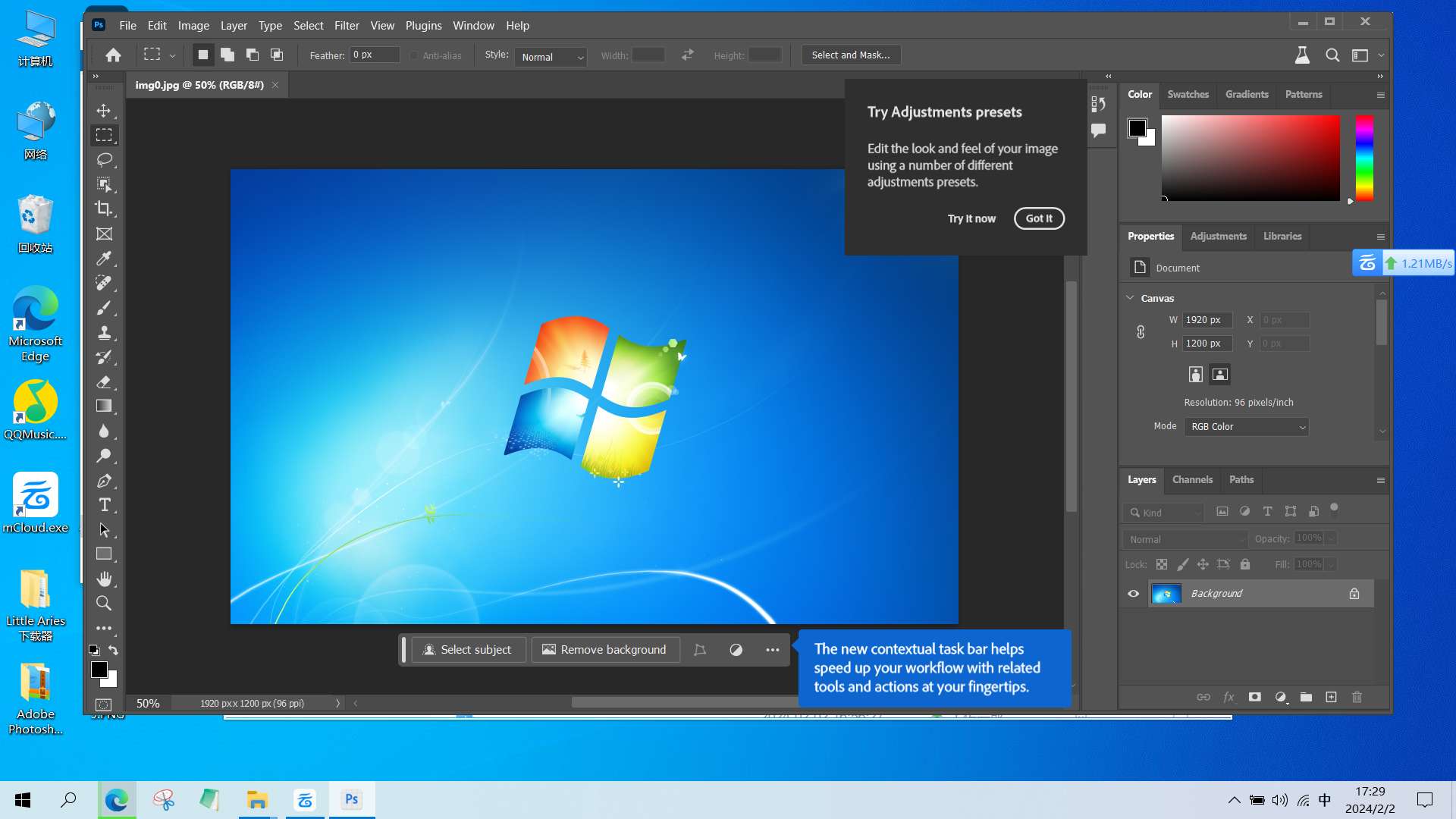Open the Search icon in options bar
This screenshot has height=819, width=1456.
[1332, 55]
